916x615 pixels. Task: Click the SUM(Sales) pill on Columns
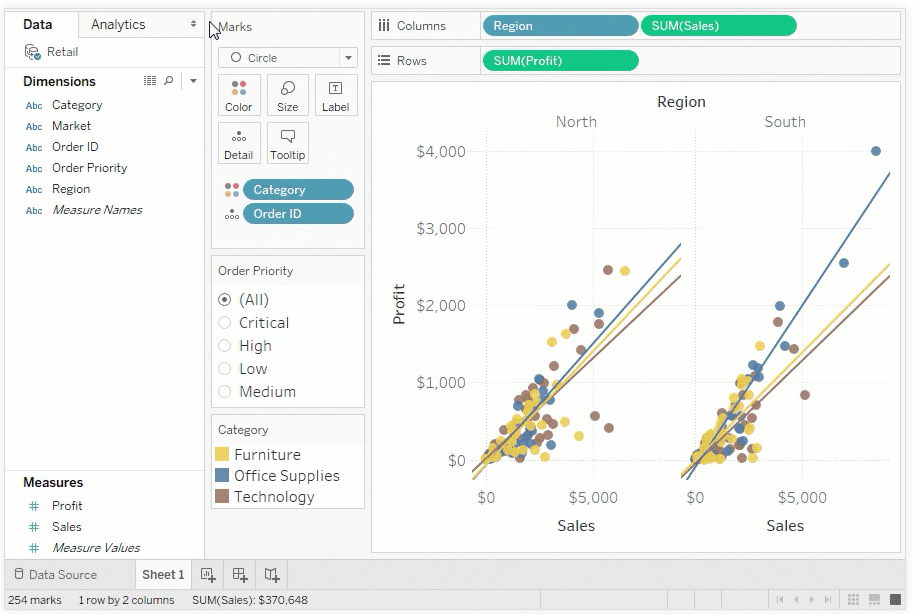718,26
